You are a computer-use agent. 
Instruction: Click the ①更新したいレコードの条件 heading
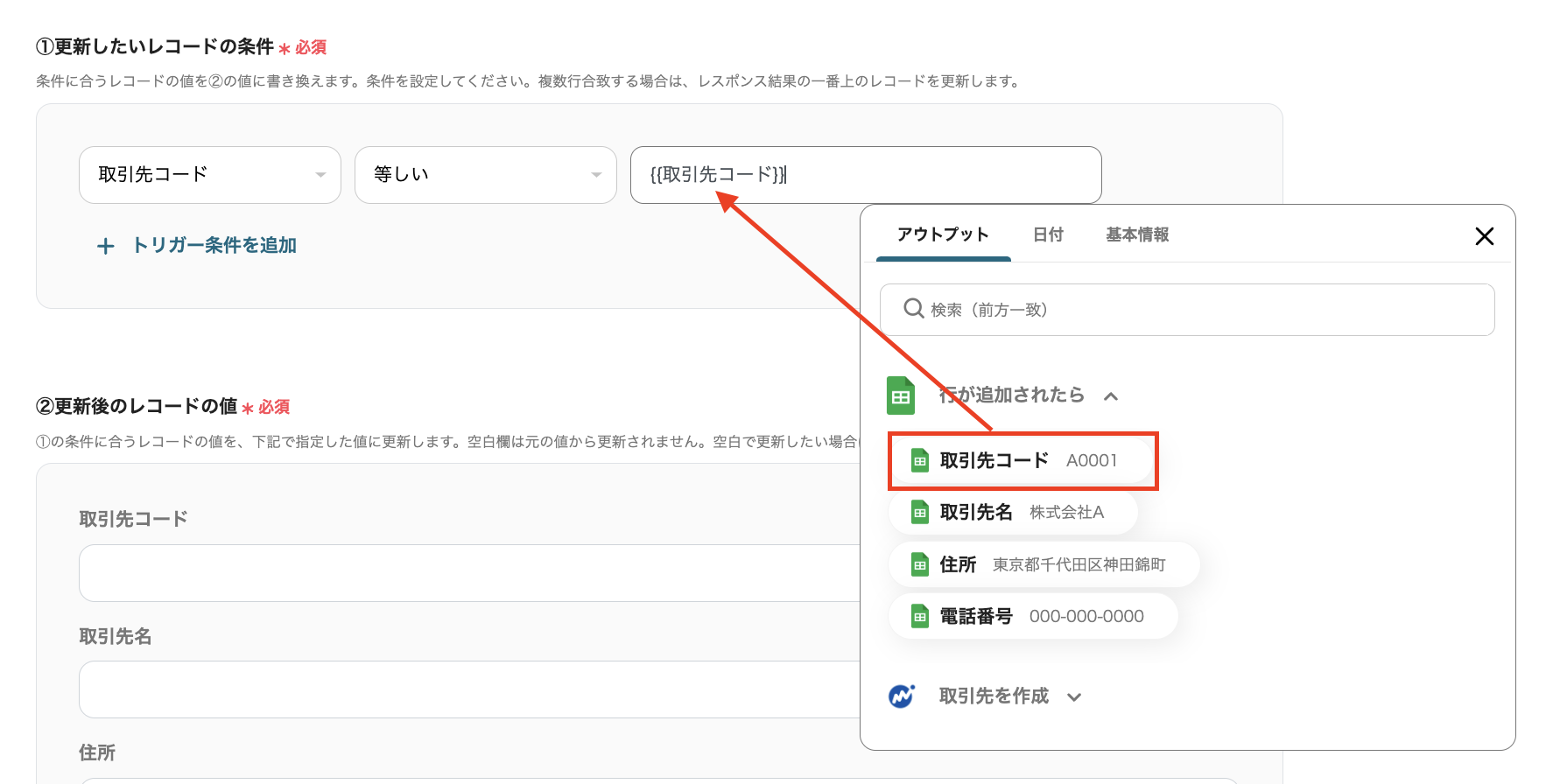155,46
